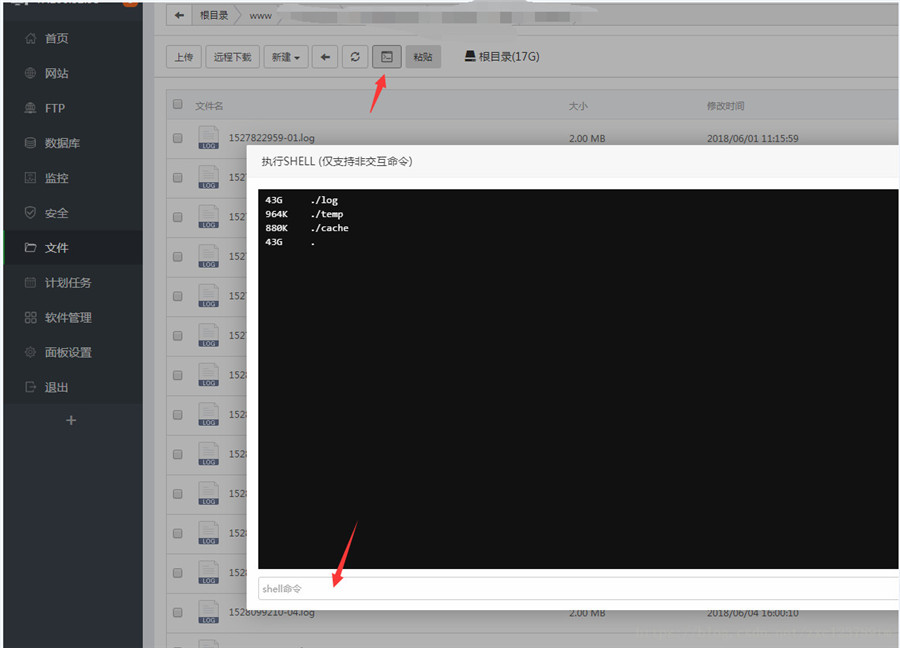The image size is (900, 648).
Task: Click the home icon beside 首页
Action: [x=30, y=38]
